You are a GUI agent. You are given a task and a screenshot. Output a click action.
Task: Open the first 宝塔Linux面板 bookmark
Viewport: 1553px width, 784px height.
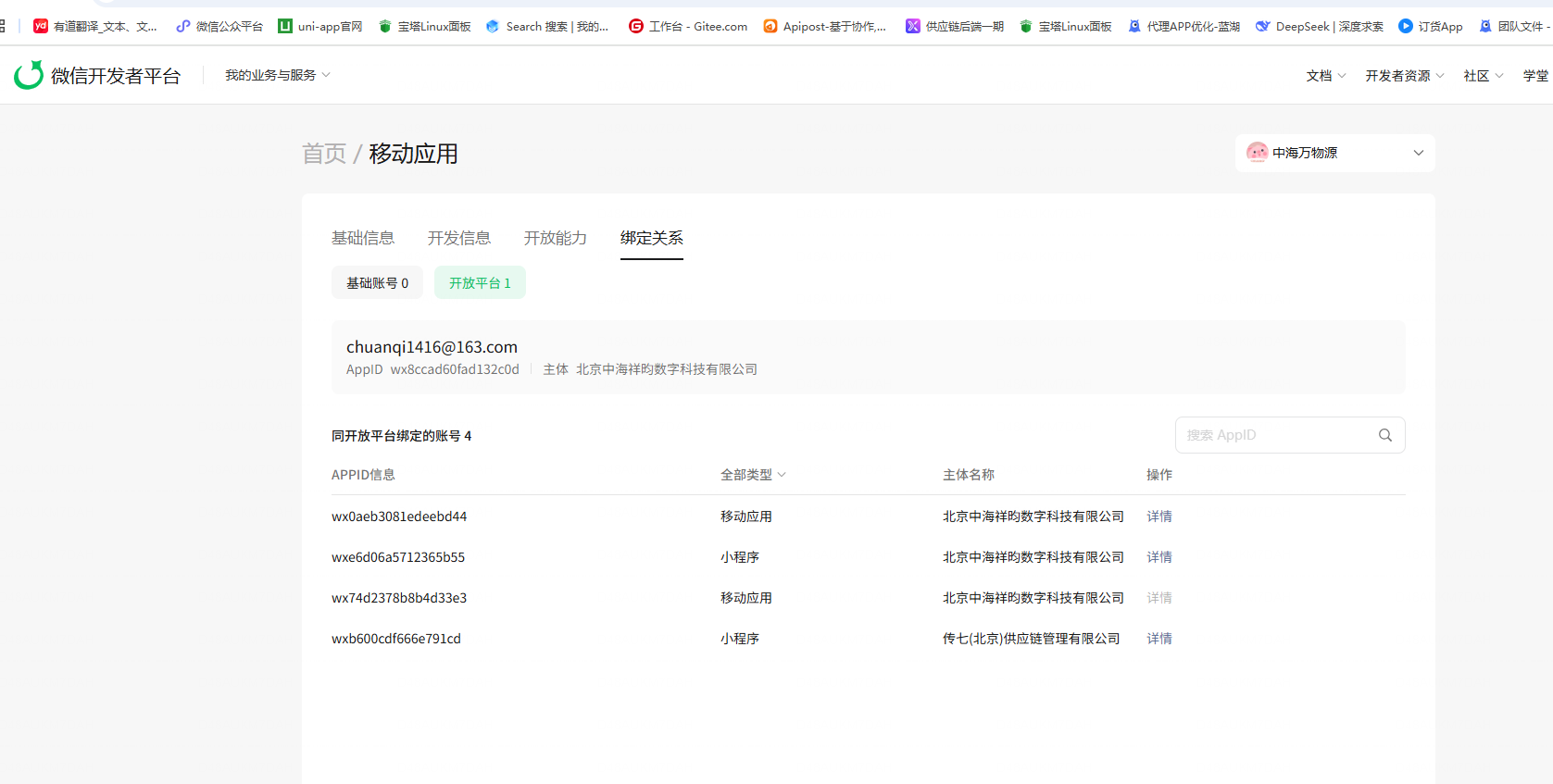coord(425,26)
